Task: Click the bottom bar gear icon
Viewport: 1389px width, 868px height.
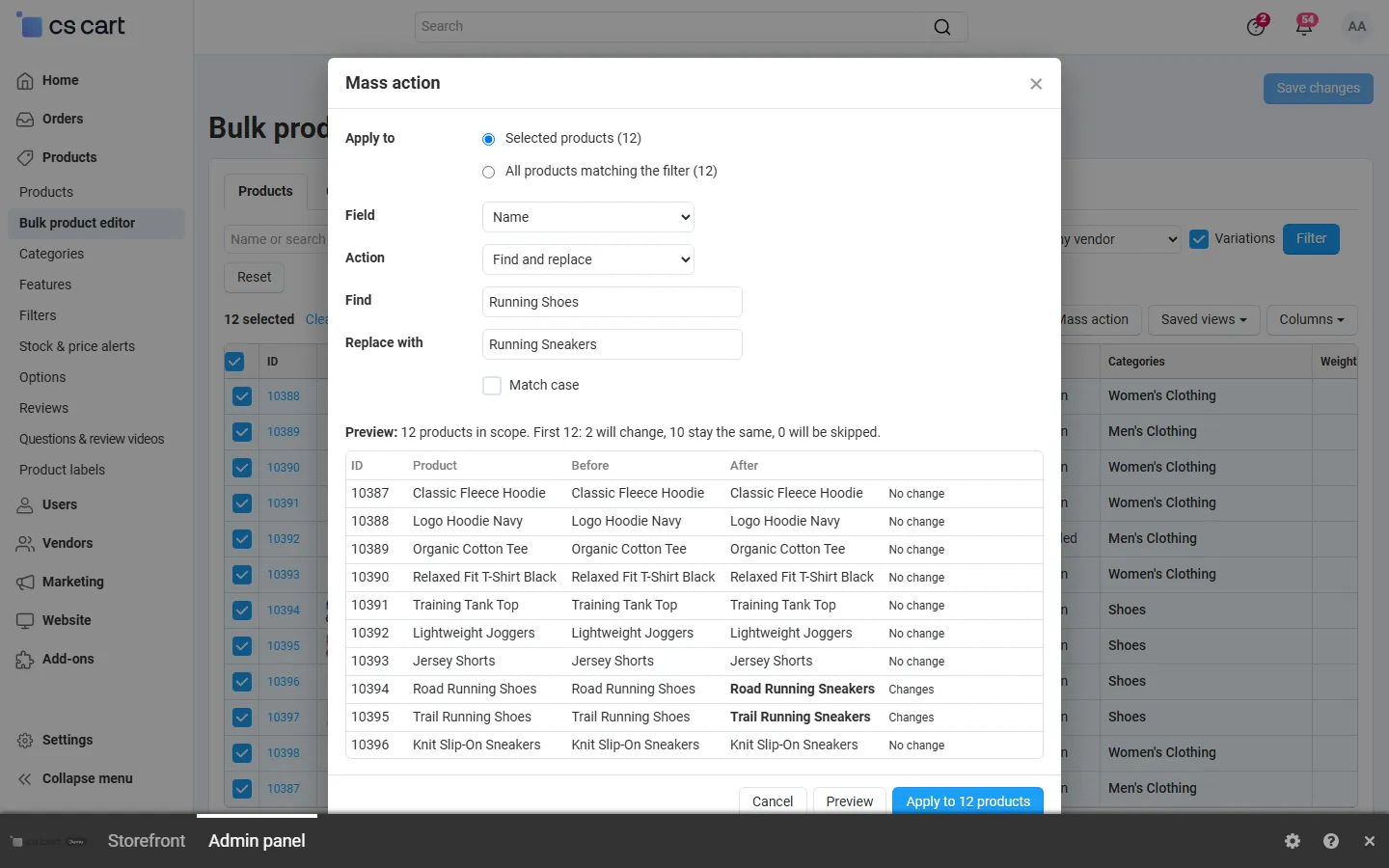Action: (x=1293, y=841)
